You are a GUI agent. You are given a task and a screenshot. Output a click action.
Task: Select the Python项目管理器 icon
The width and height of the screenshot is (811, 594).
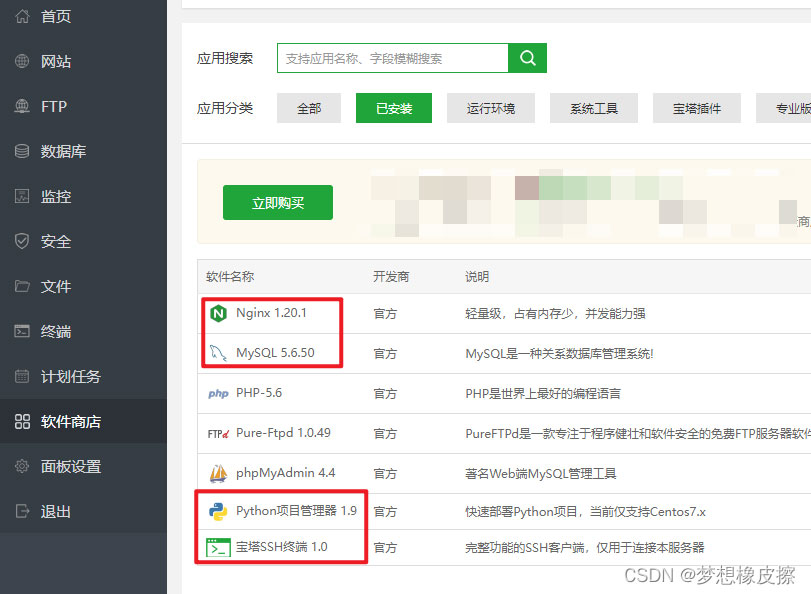coord(218,512)
